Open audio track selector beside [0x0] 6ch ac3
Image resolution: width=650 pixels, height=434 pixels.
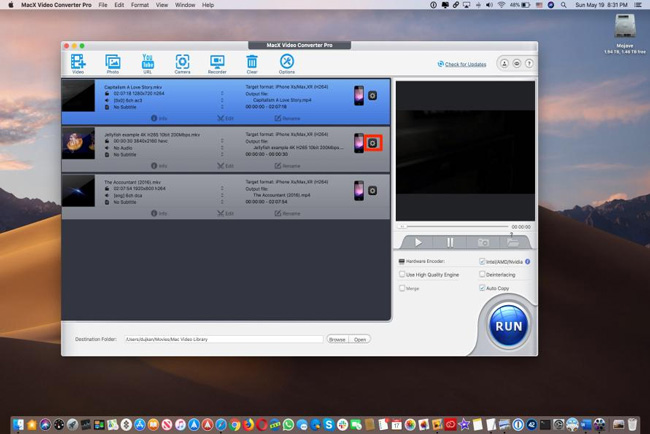click(x=222, y=100)
